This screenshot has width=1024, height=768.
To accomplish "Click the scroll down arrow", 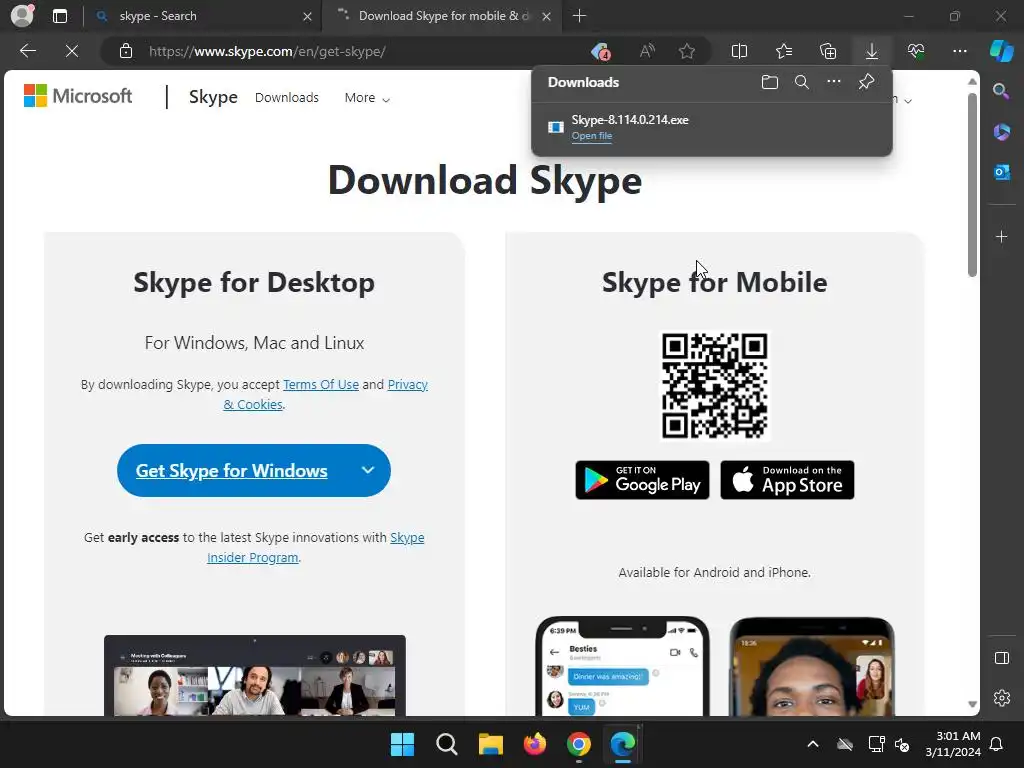I will pos(972,704).
